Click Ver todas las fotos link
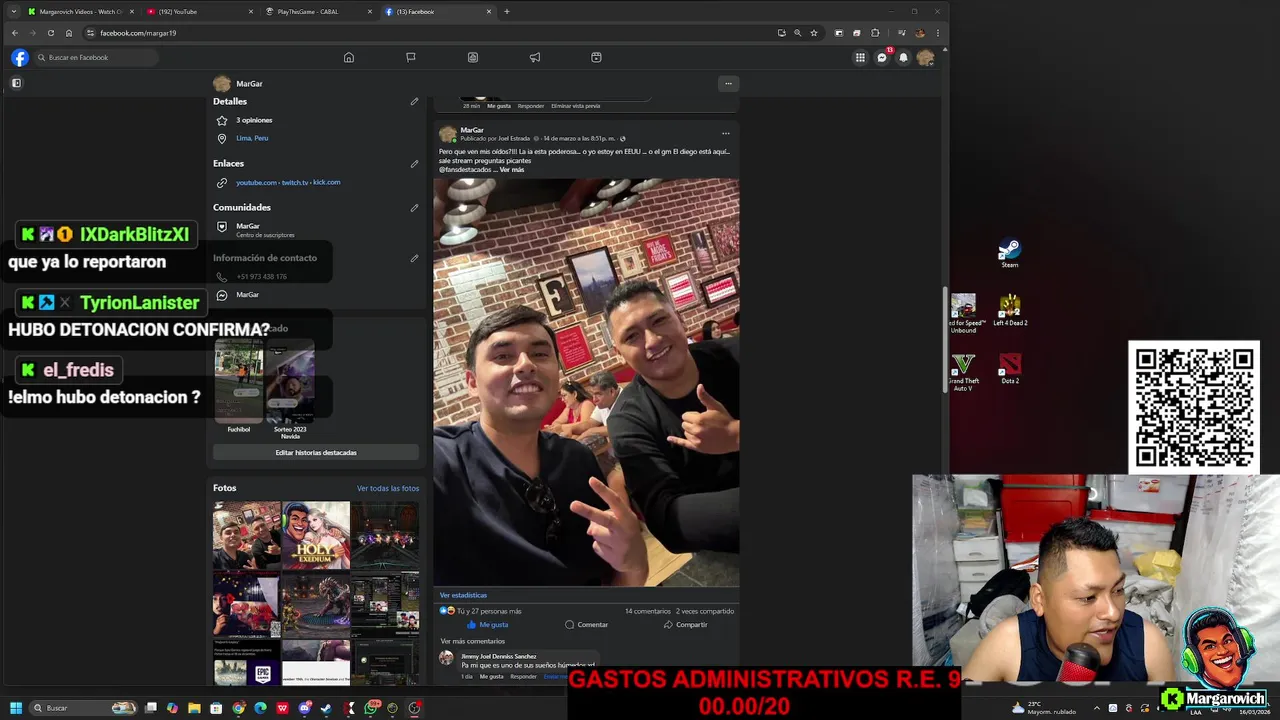 (388, 488)
